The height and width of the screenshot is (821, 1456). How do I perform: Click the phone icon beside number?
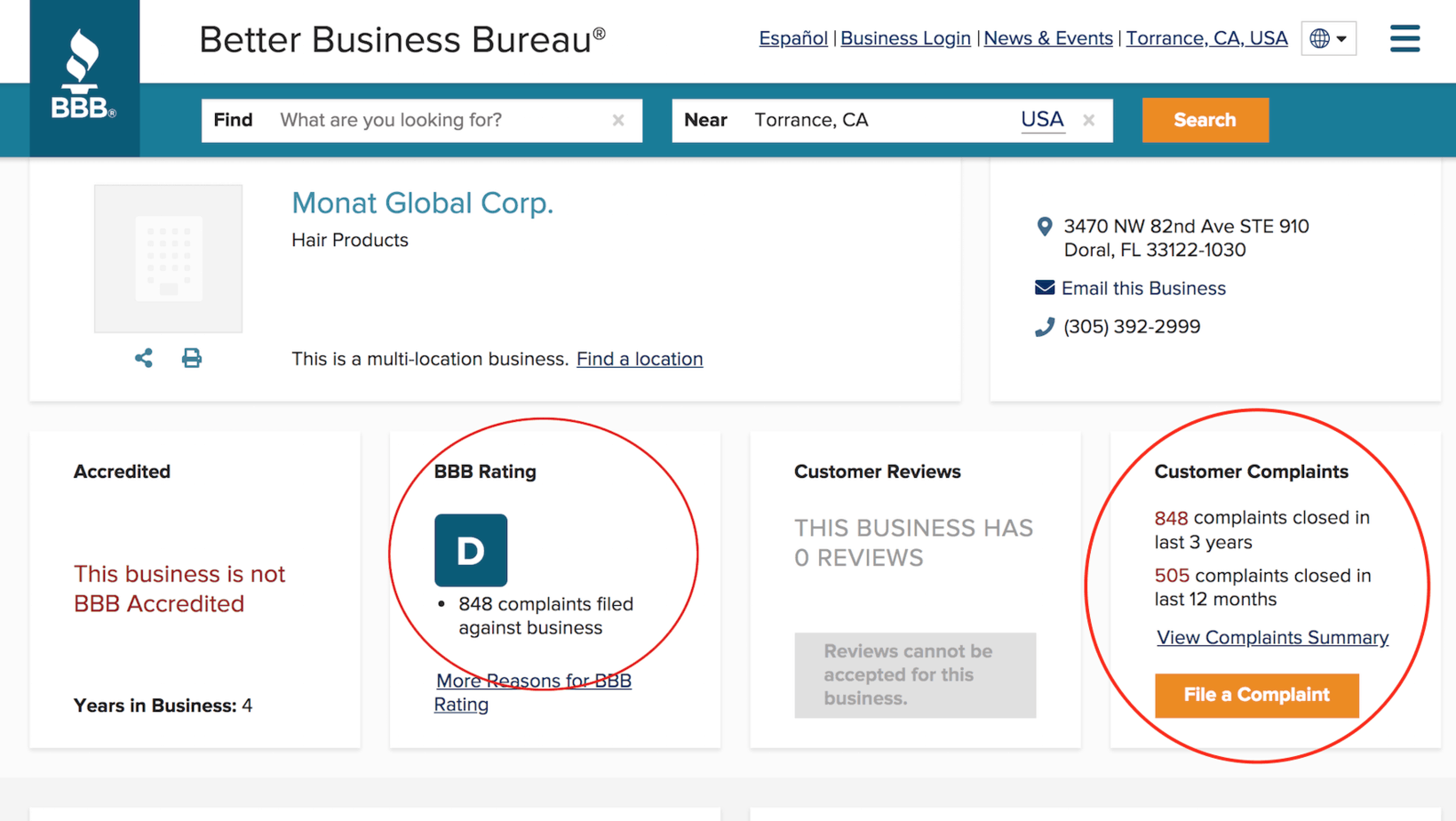point(1045,327)
